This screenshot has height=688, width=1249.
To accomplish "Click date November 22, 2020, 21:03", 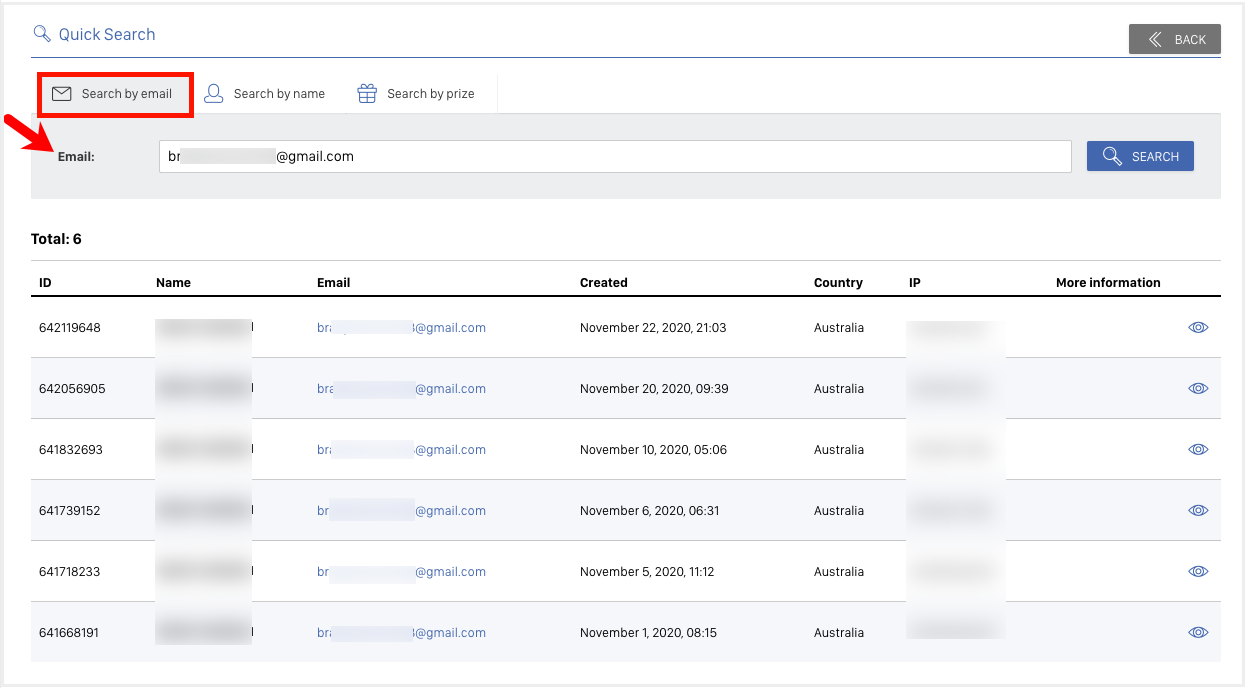I will [x=653, y=328].
